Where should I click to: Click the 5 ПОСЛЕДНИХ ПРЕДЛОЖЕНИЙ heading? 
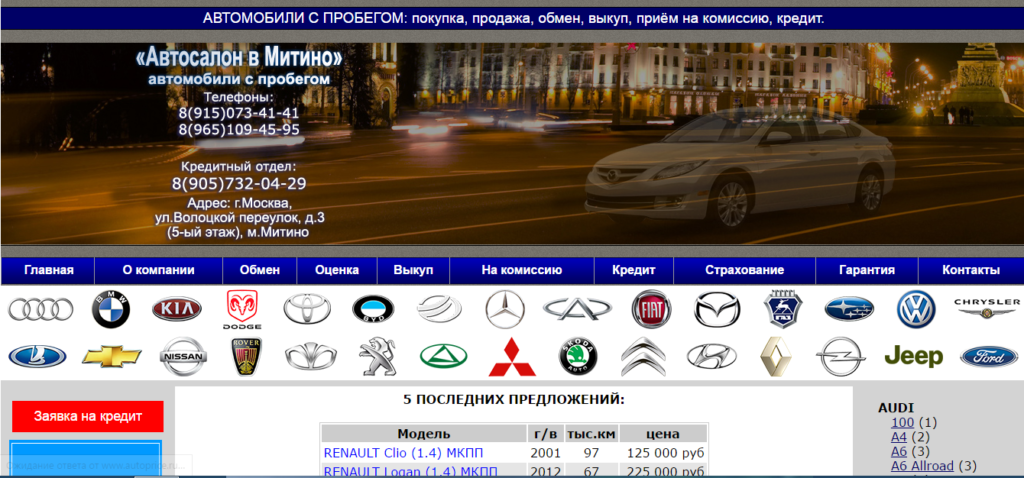(x=514, y=399)
